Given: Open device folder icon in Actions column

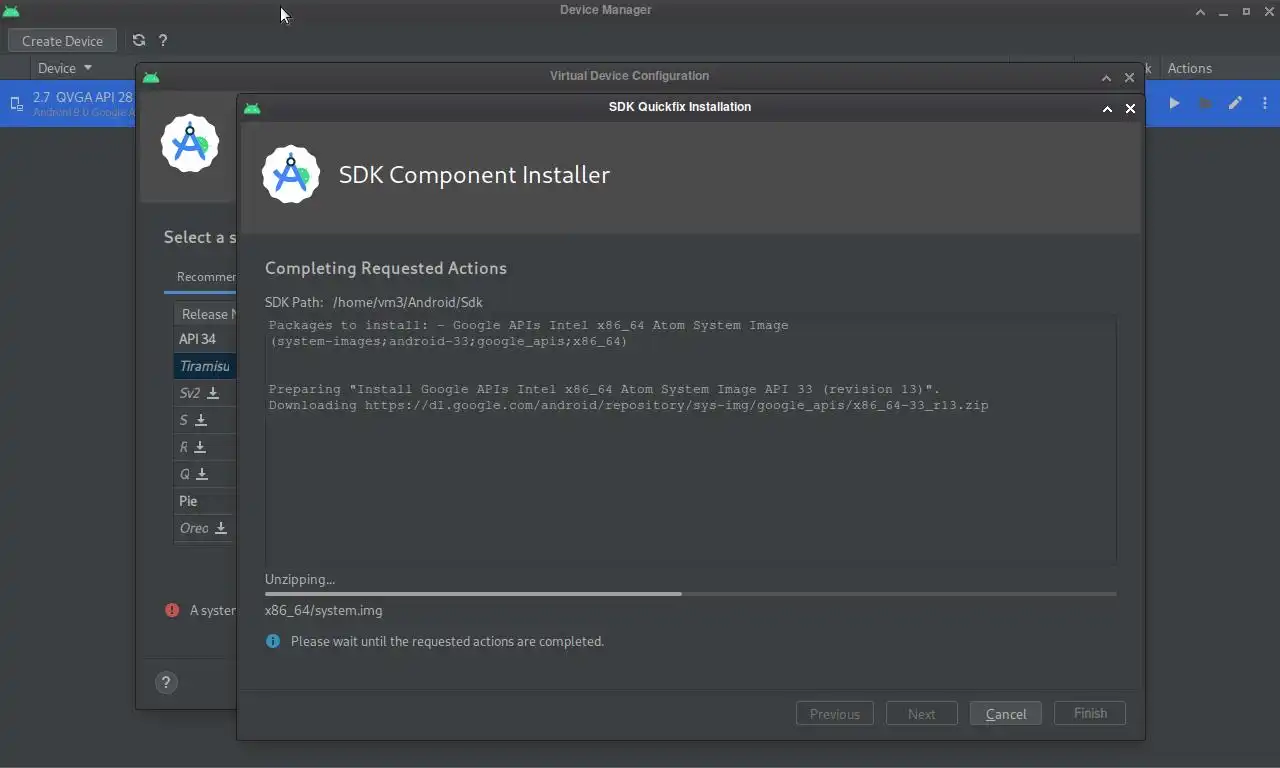Looking at the screenshot, I should [x=1205, y=103].
